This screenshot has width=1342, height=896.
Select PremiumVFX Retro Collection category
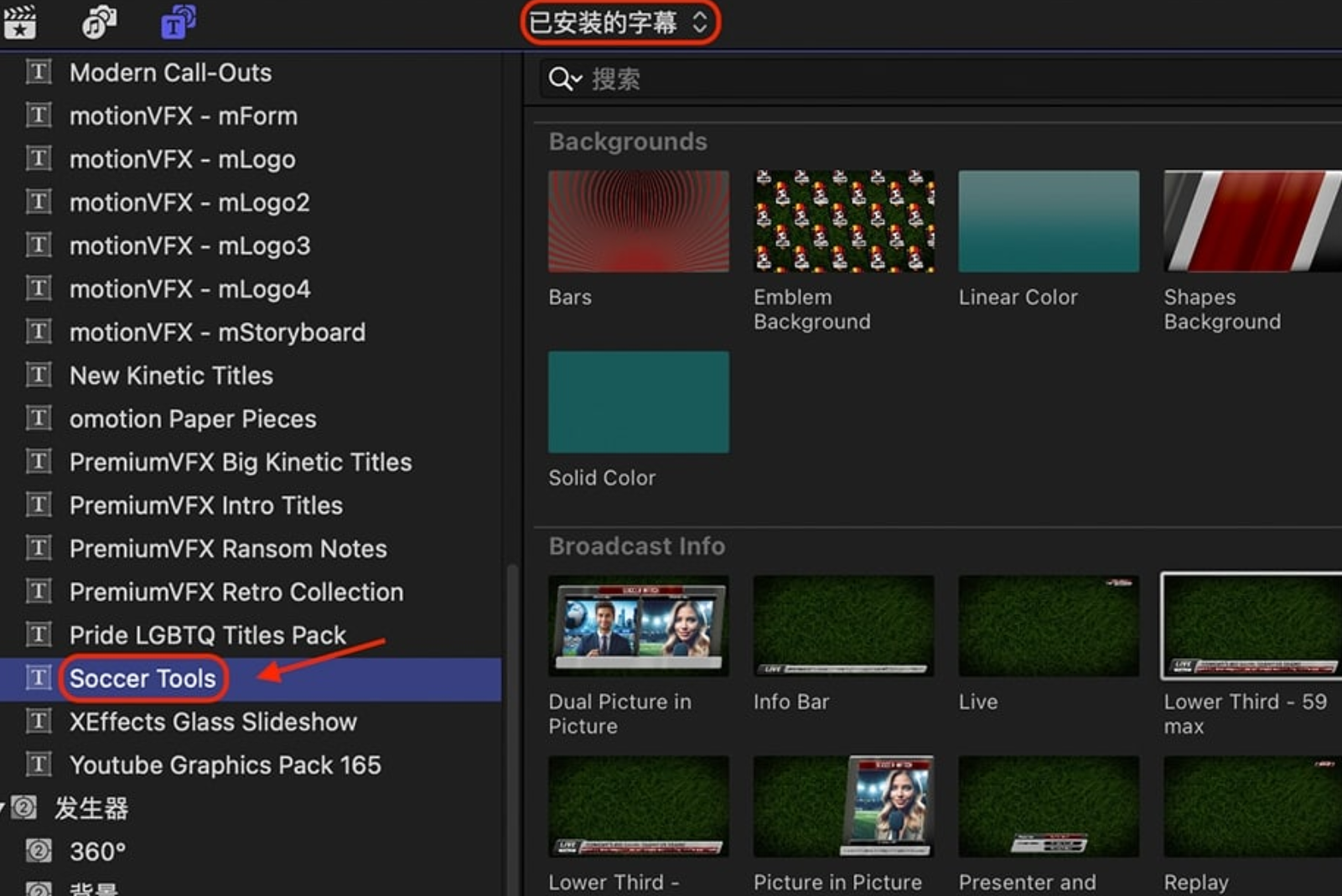(x=236, y=592)
